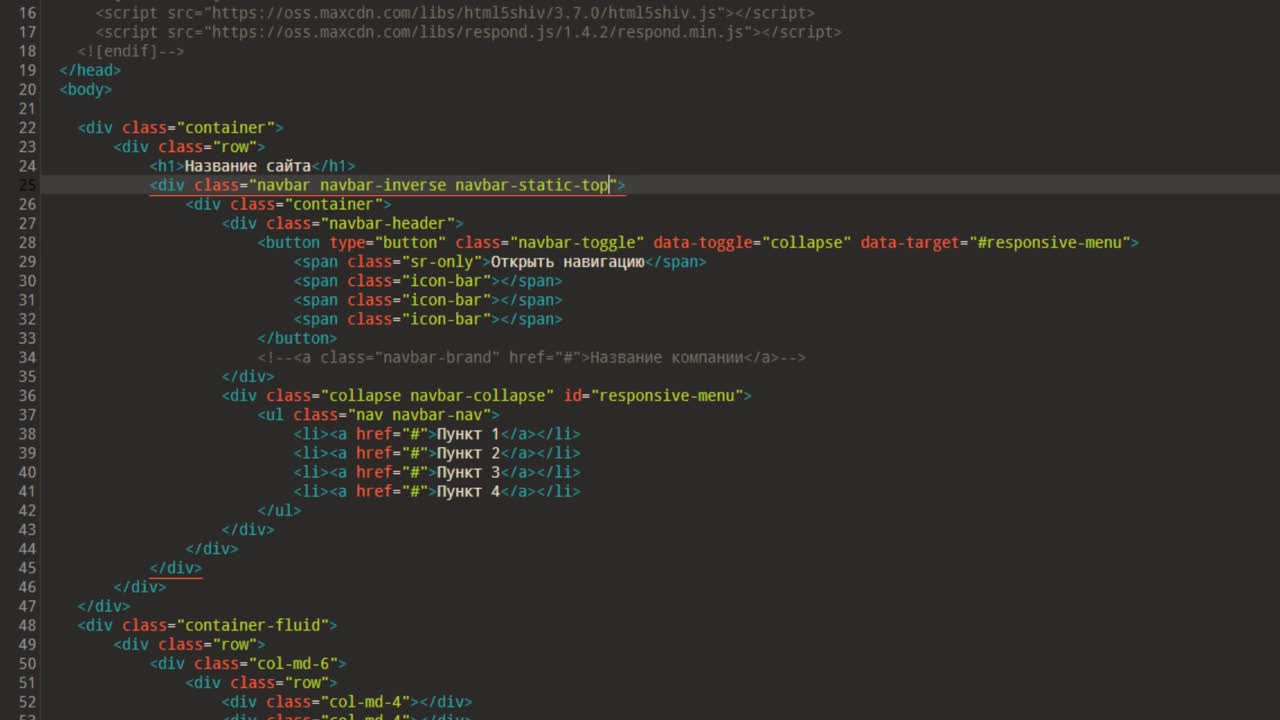The image size is (1280, 720).
Task: Click the "navbar-toggle" class value
Action: [x=577, y=242]
